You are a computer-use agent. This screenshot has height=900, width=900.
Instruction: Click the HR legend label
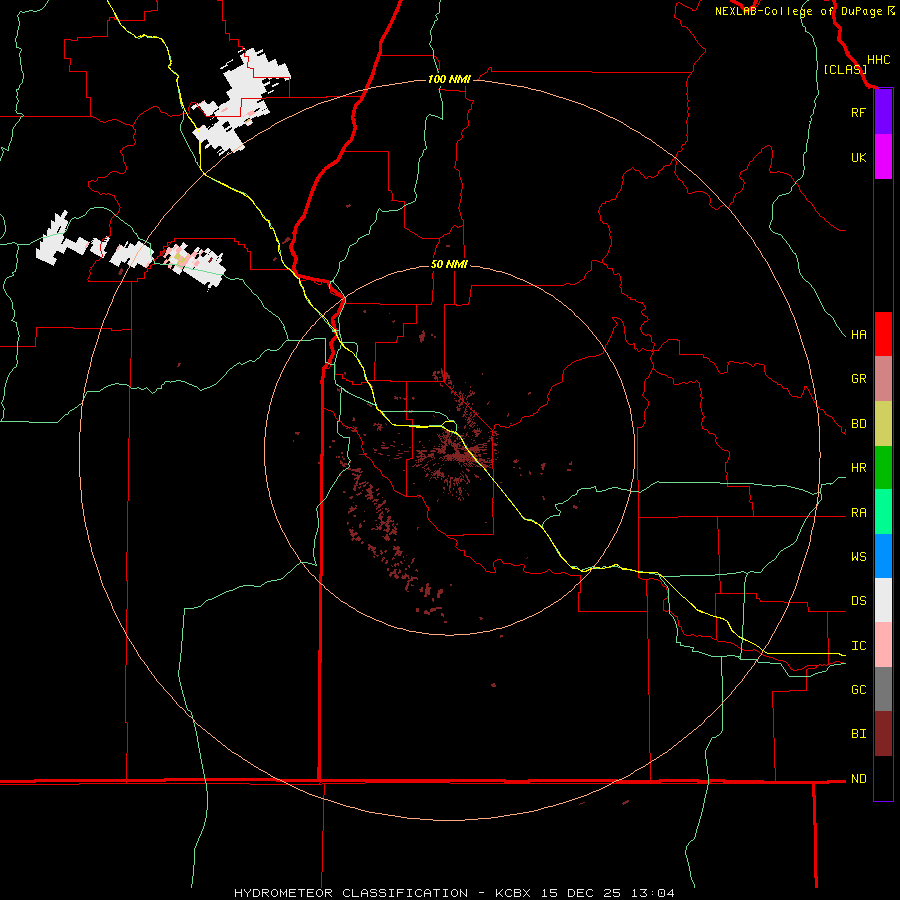(x=858, y=468)
